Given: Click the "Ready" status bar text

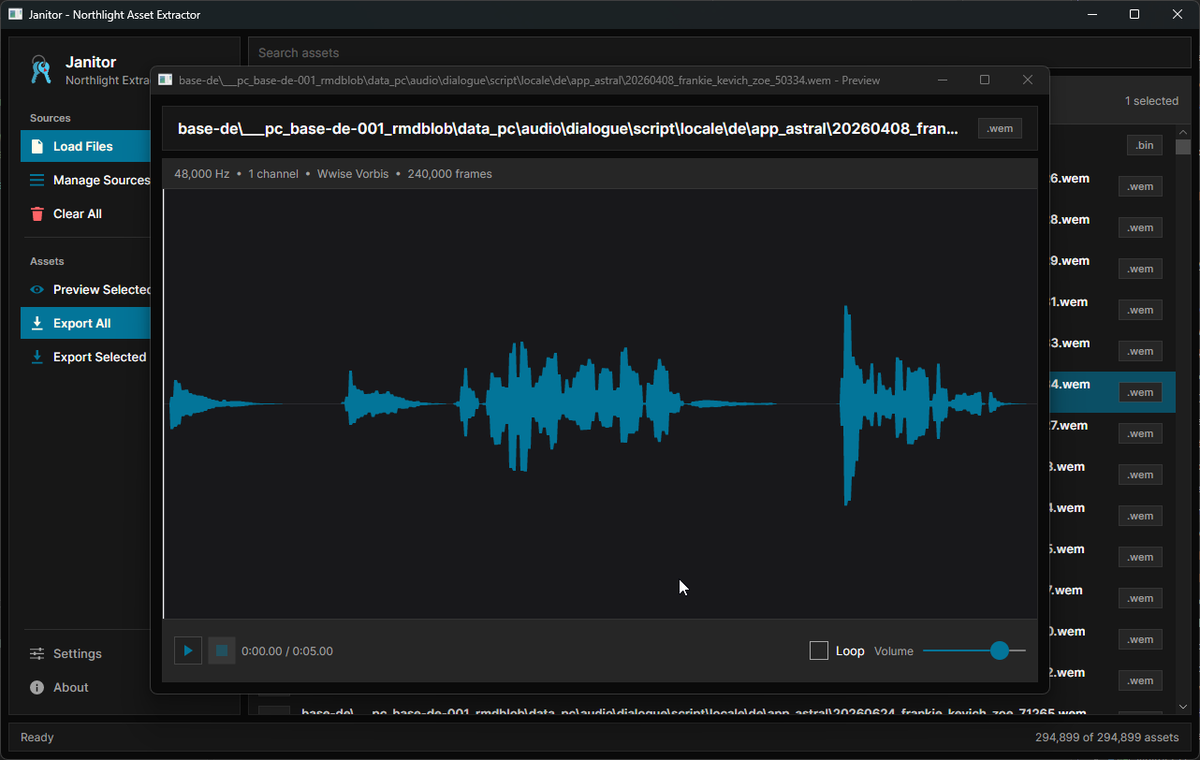Looking at the screenshot, I should tap(37, 738).
